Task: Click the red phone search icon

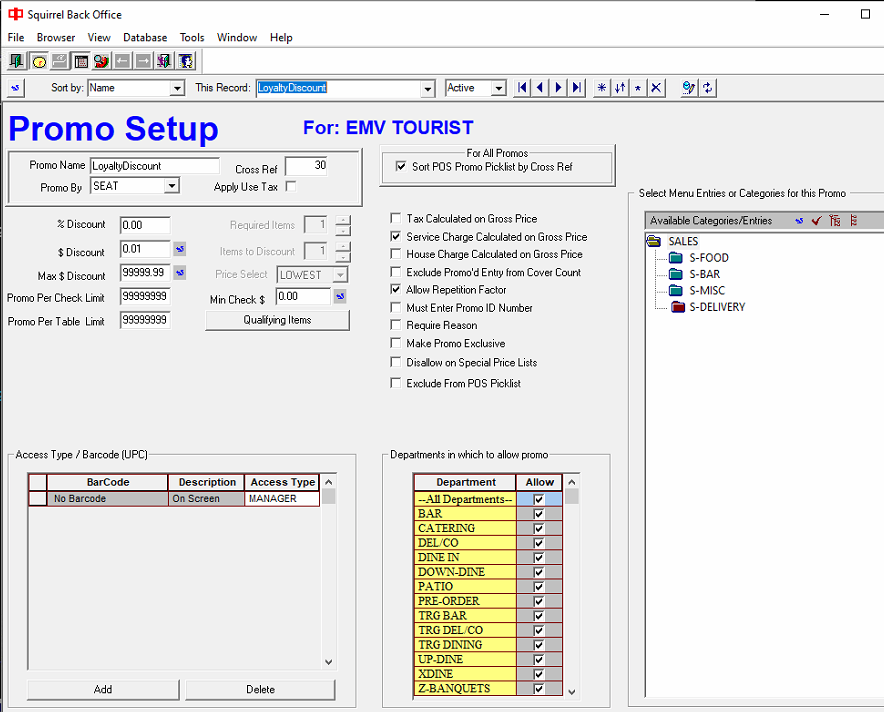Action: (x=101, y=61)
